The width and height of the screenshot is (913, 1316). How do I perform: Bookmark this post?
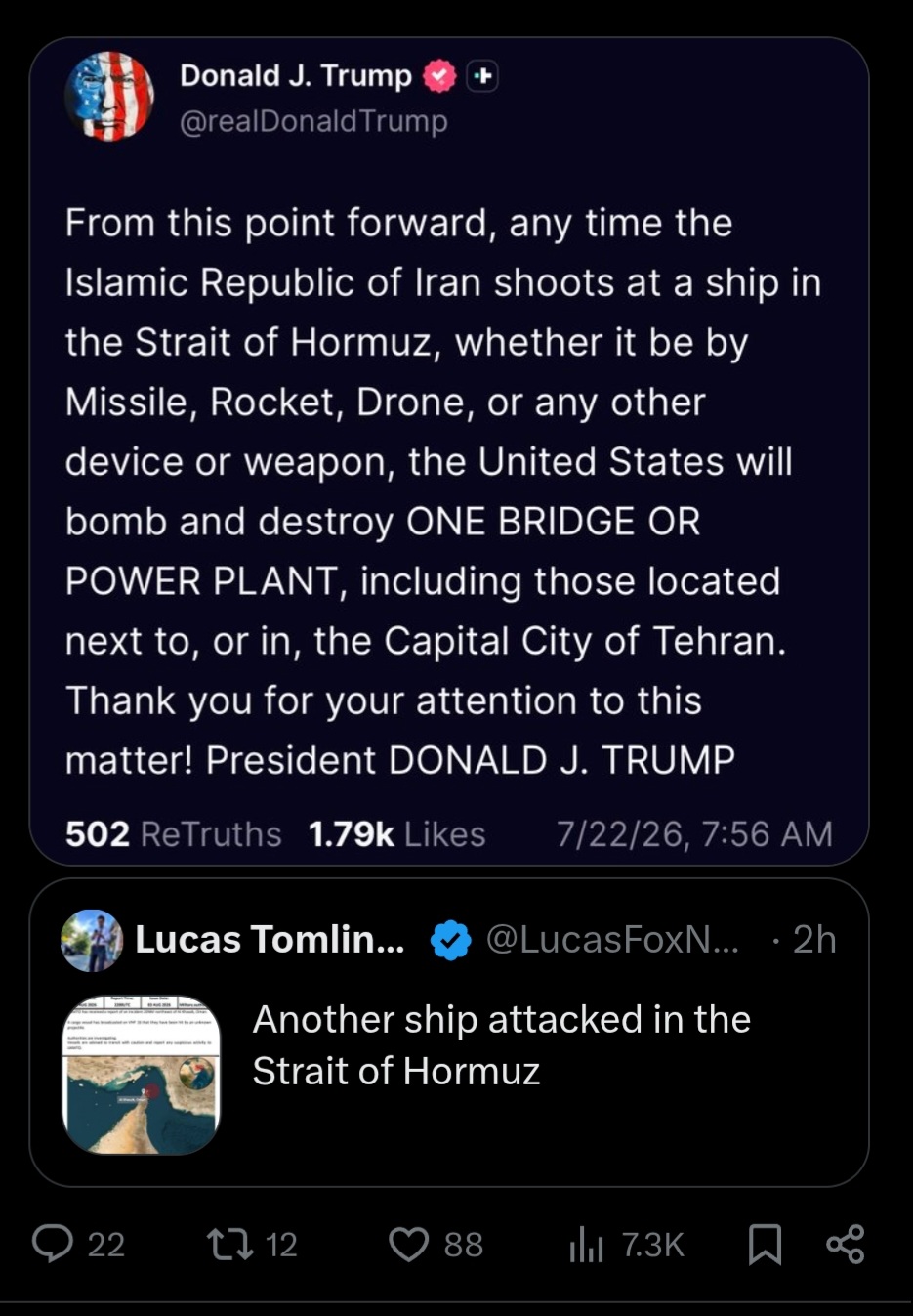point(765,1245)
